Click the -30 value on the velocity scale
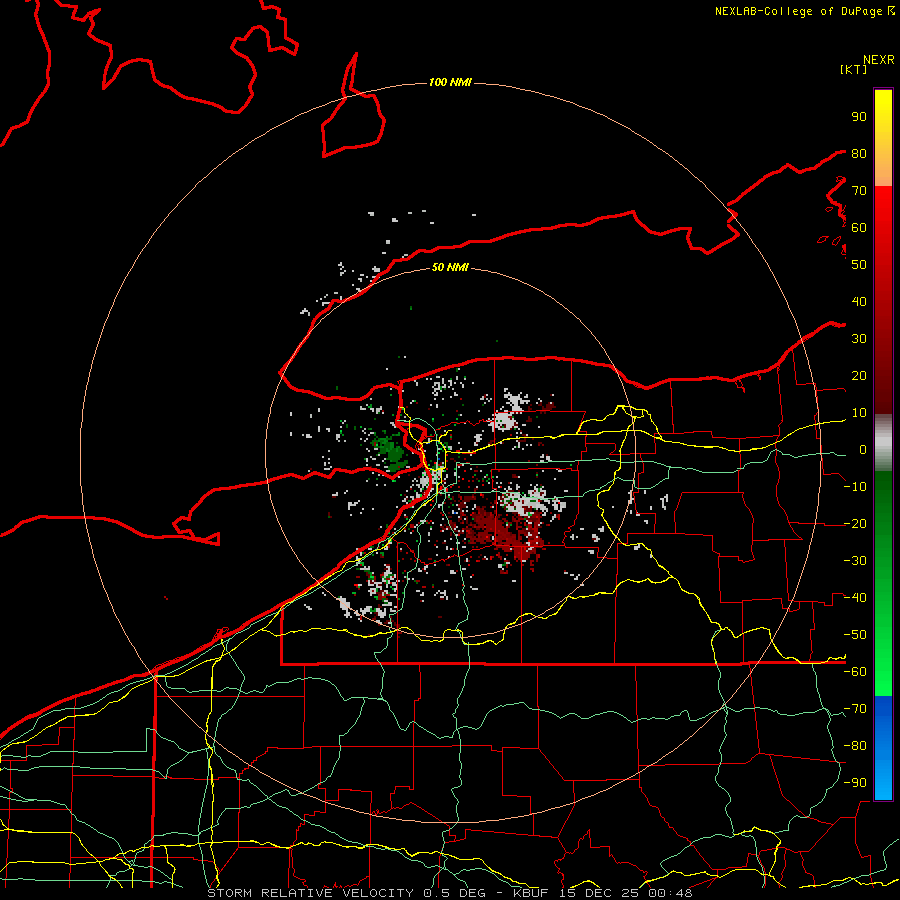Screen dimensions: 900x900 pyautogui.click(x=855, y=561)
